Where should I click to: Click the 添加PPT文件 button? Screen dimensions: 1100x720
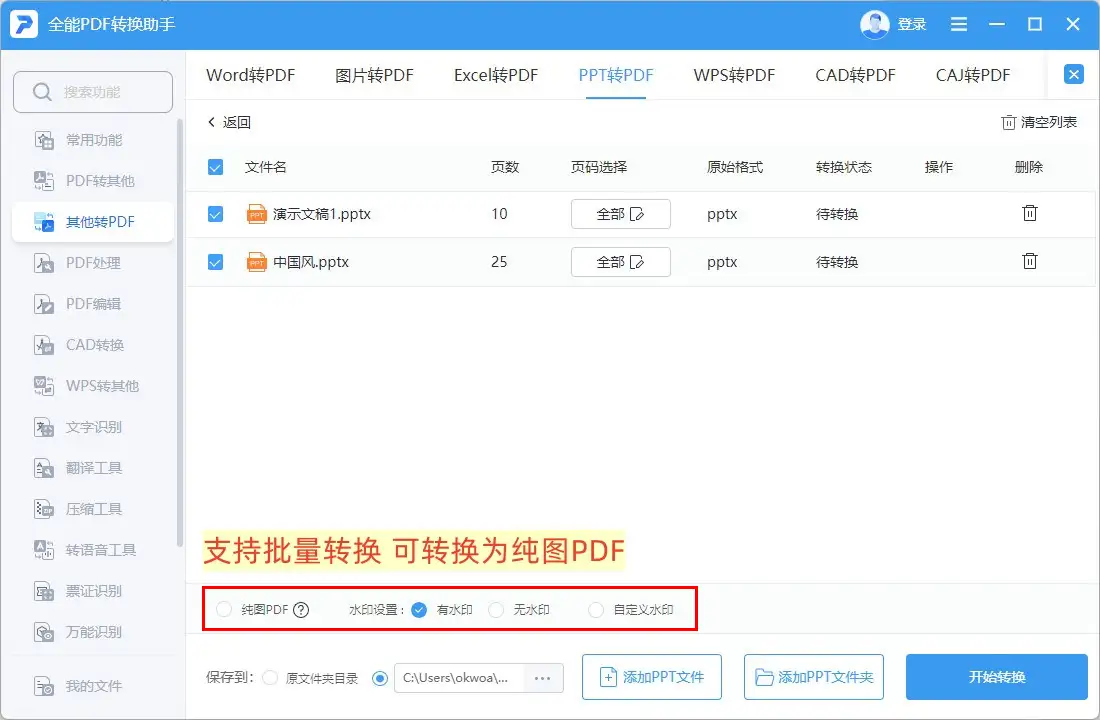(652, 677)
